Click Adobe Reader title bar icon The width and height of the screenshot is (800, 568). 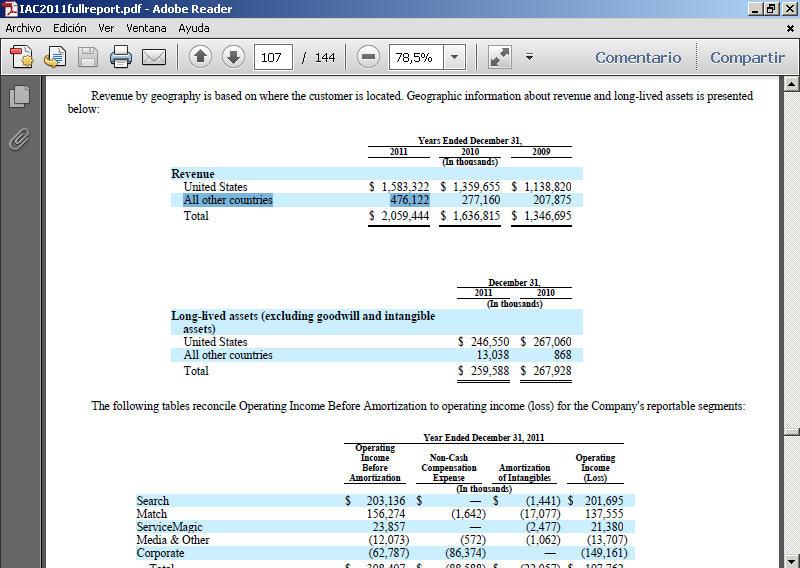pyautogui.click(x=10, y=9)
